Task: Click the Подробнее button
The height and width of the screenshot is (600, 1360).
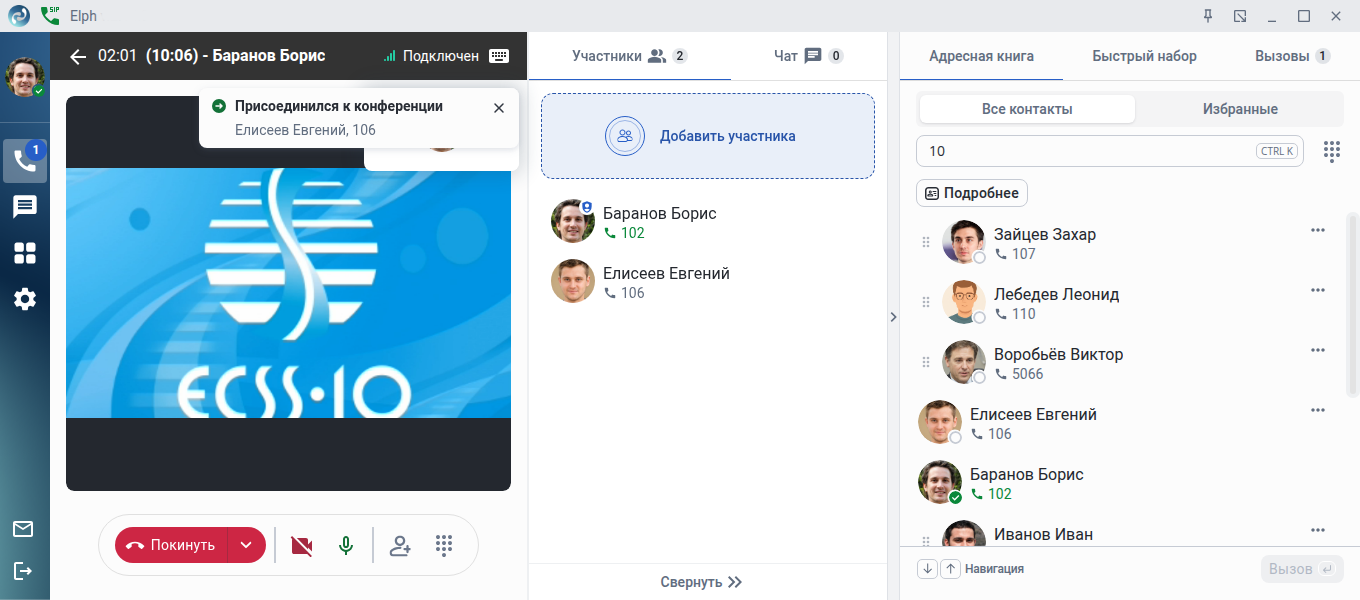Action: tap(972, 193)
